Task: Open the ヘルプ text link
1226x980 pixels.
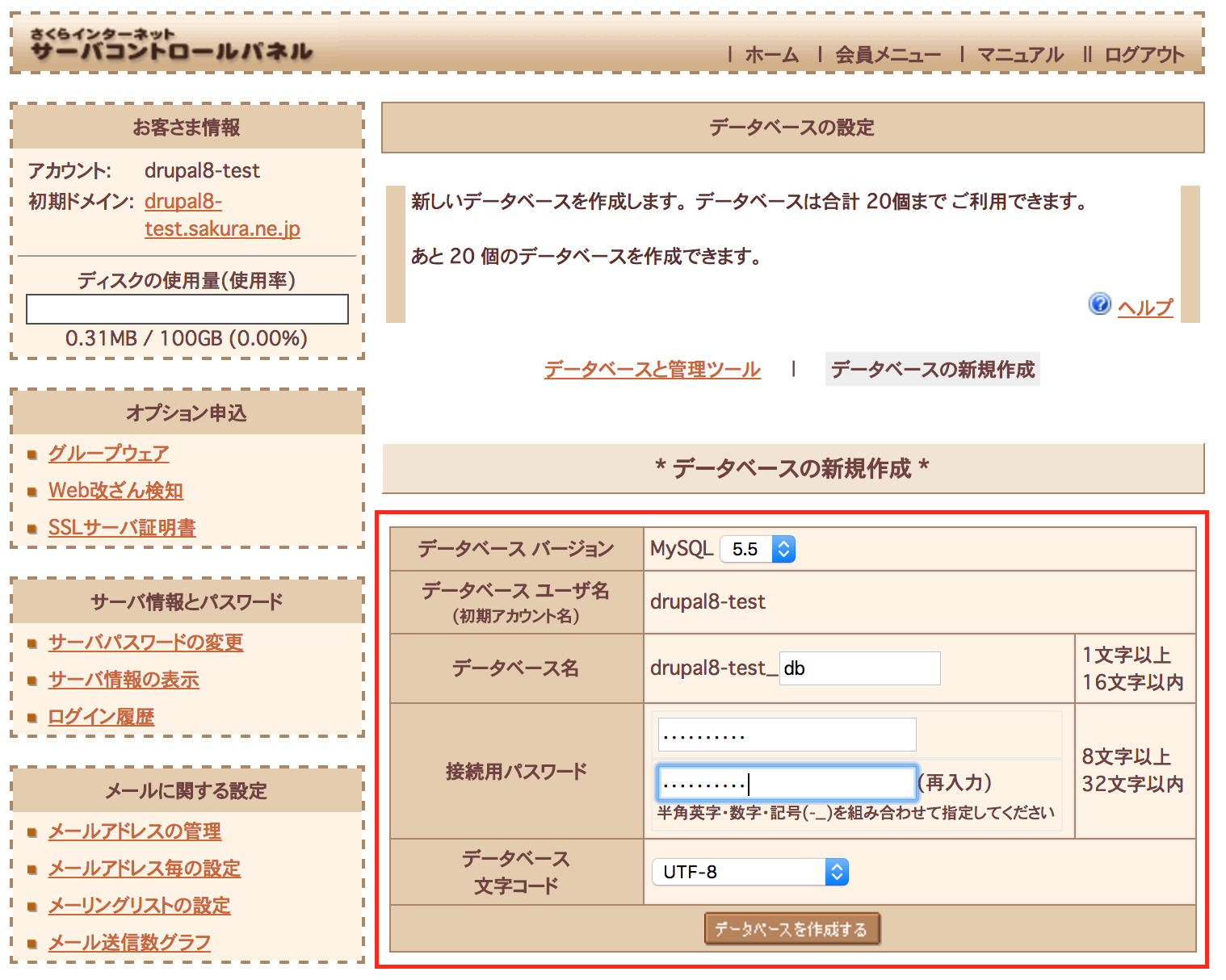Action: 1144,308
